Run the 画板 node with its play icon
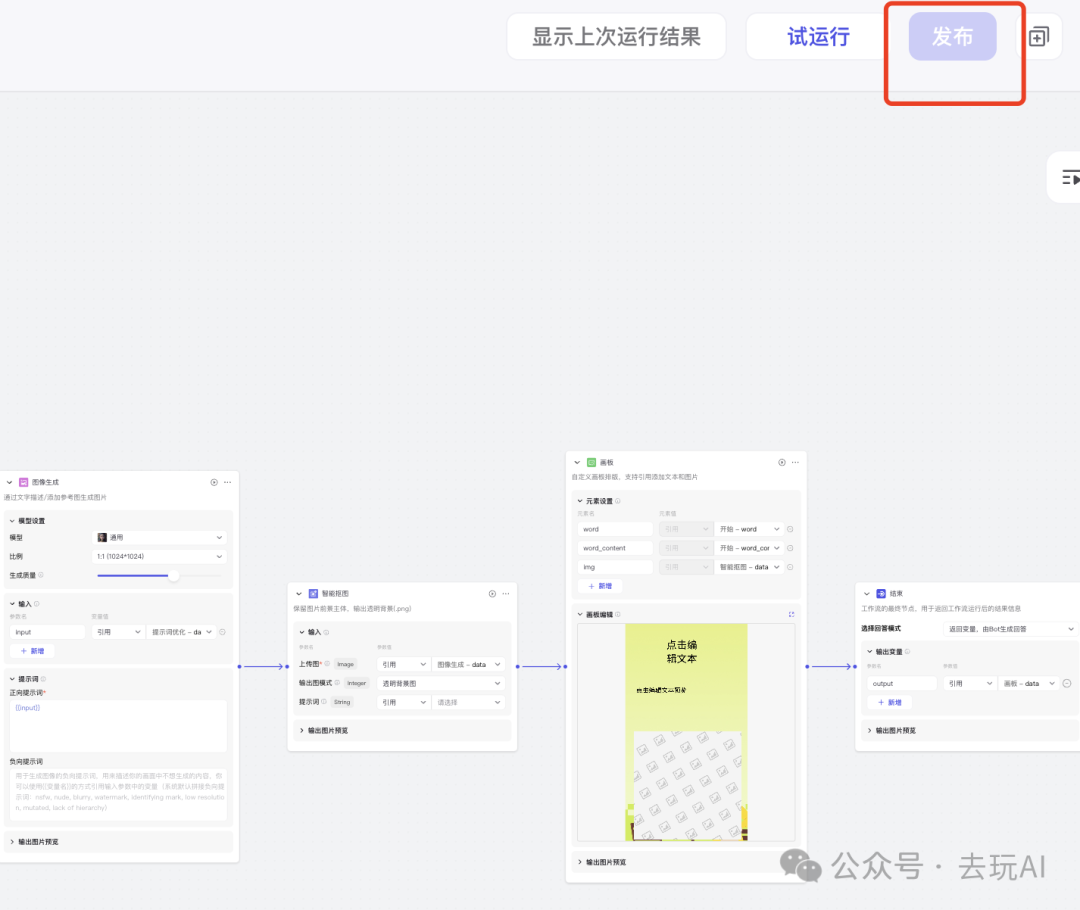 coord(782,462)
